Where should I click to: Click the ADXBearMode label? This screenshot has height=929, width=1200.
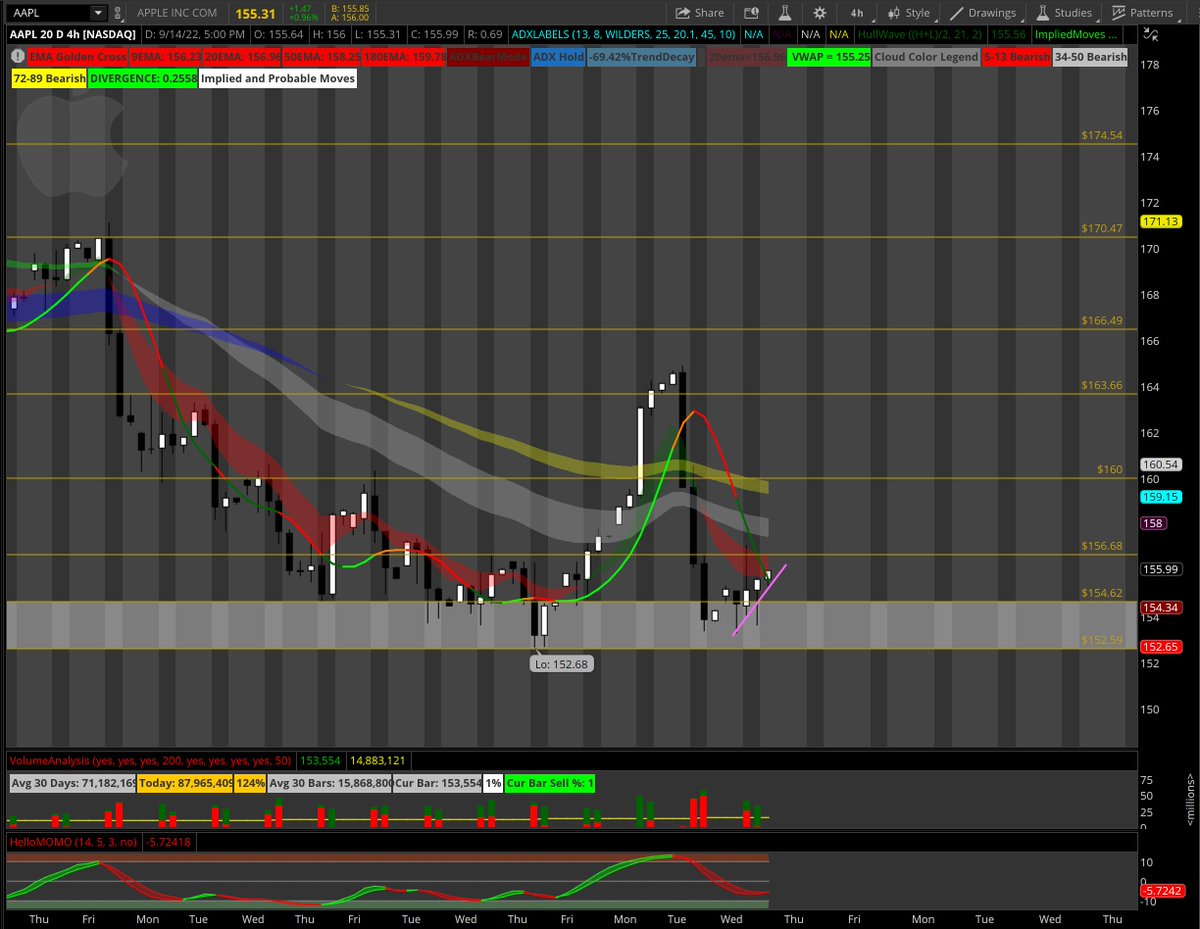(488, 57)
